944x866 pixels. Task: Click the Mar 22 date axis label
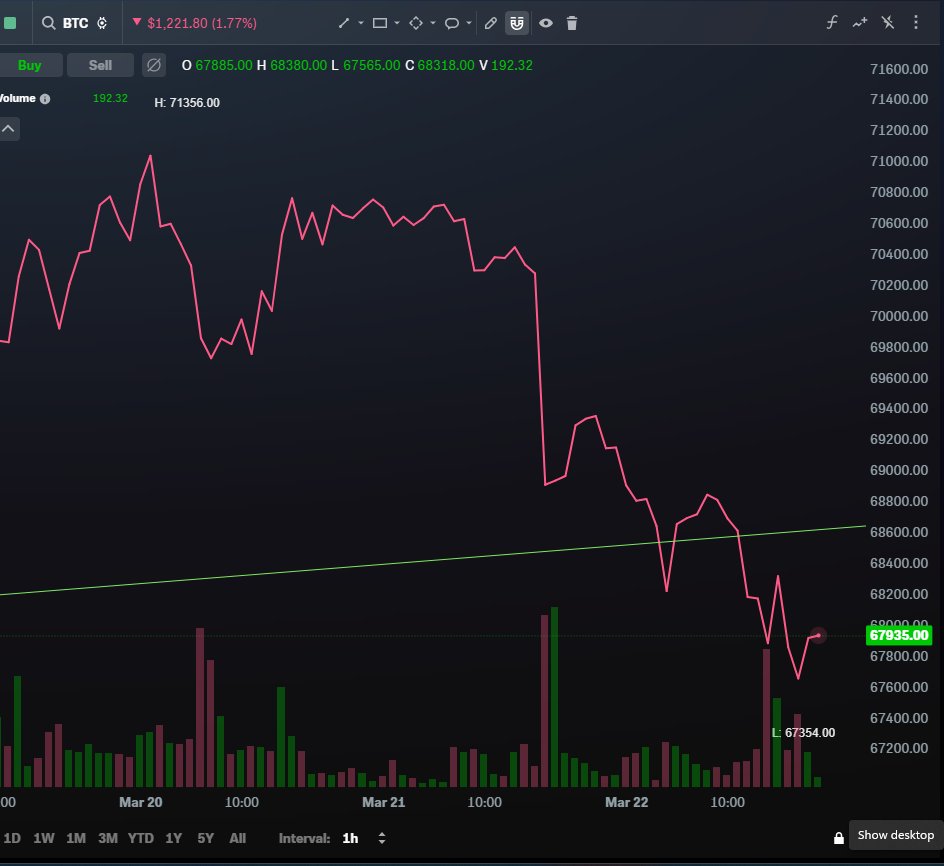[x=627, y=802]
